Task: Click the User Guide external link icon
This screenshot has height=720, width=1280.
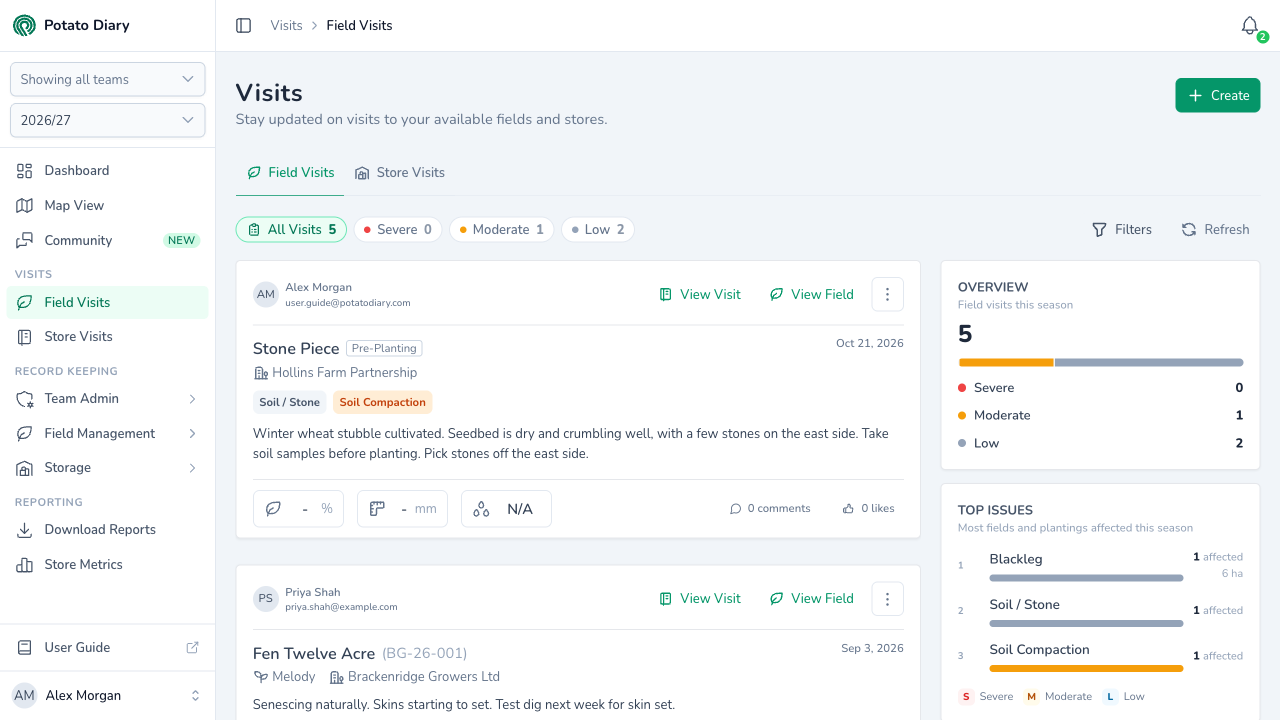Action: (x=193, y=647)
